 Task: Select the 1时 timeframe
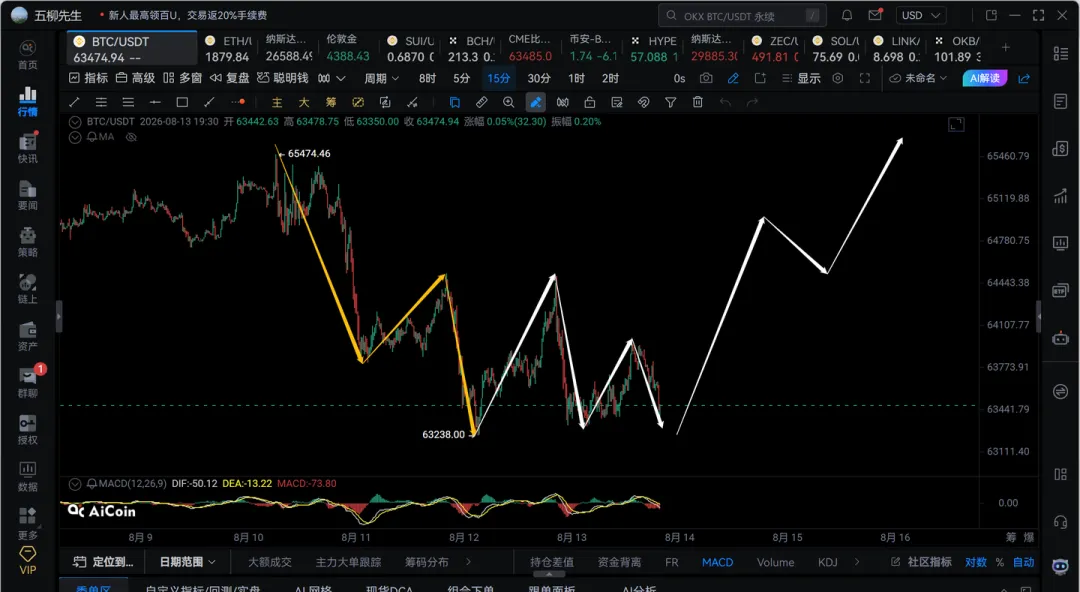tap(577, 79)
